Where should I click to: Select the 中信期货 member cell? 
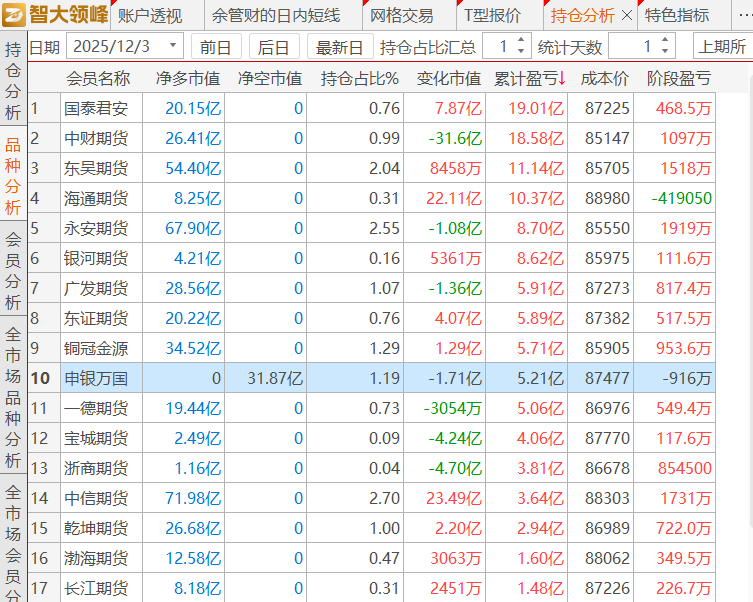click(x=101, y=498)
